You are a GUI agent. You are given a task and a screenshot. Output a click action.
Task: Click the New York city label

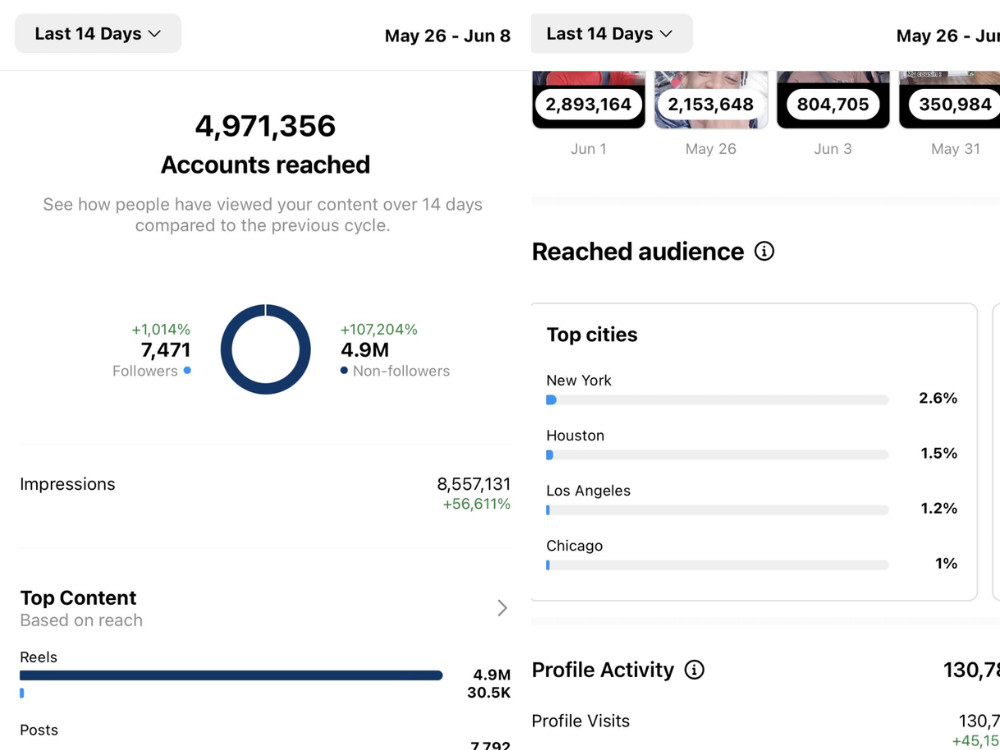pyautogui.click(x=578, y=380)
